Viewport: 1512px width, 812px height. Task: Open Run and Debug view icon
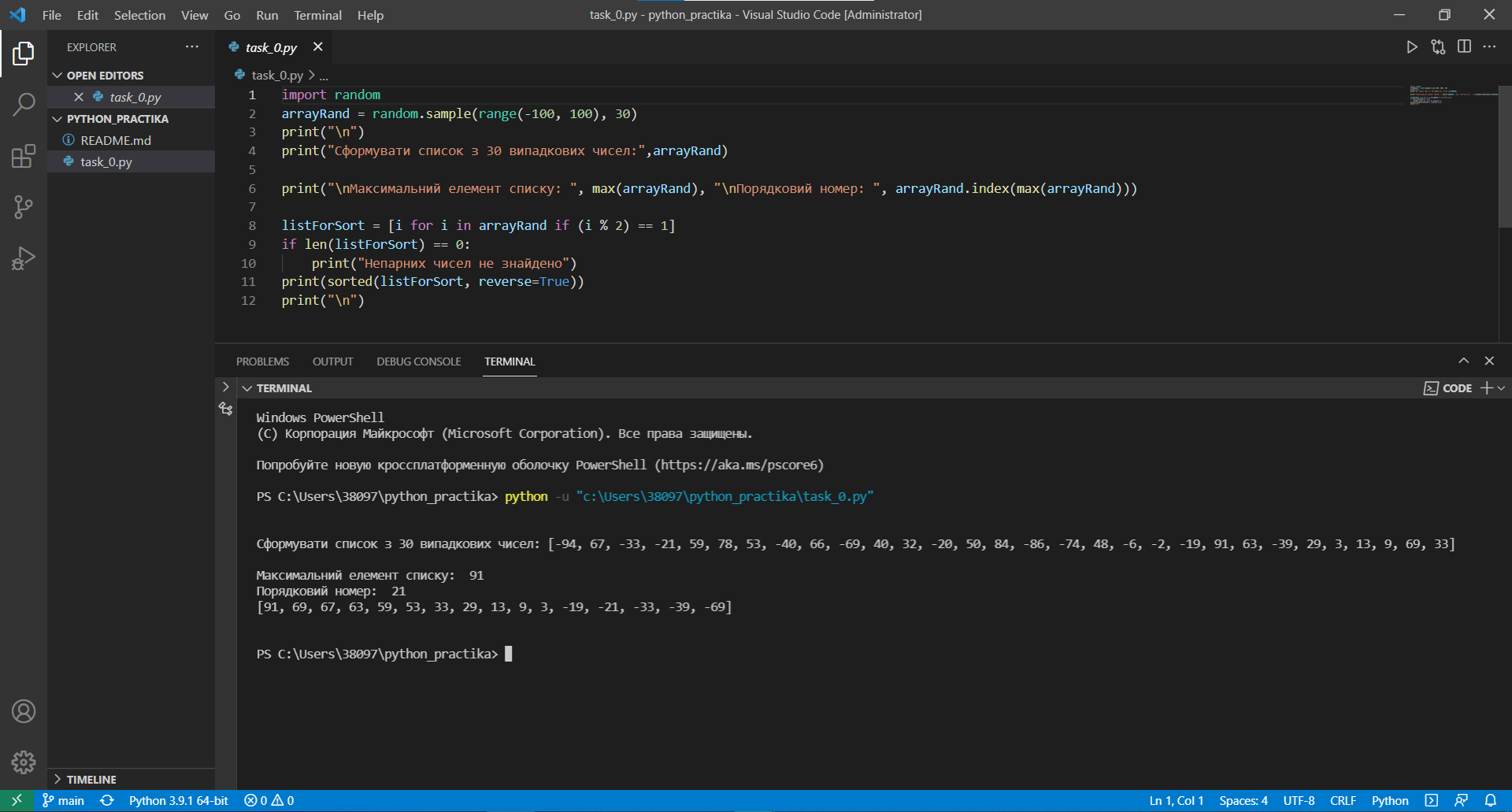tap(24, 258)
